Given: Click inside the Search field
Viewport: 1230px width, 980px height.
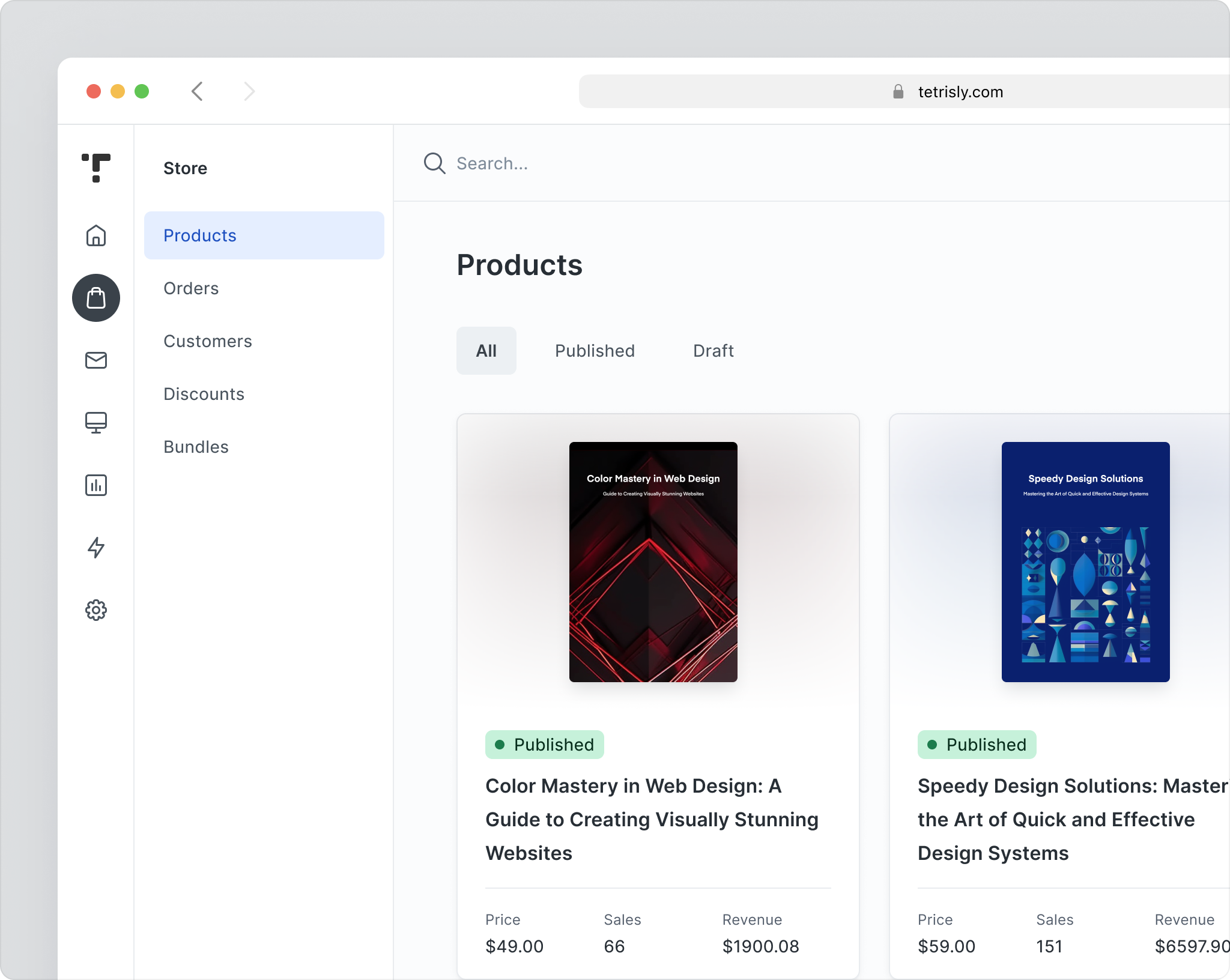Looking at the screenshot, I should click(x=541, y=163).
